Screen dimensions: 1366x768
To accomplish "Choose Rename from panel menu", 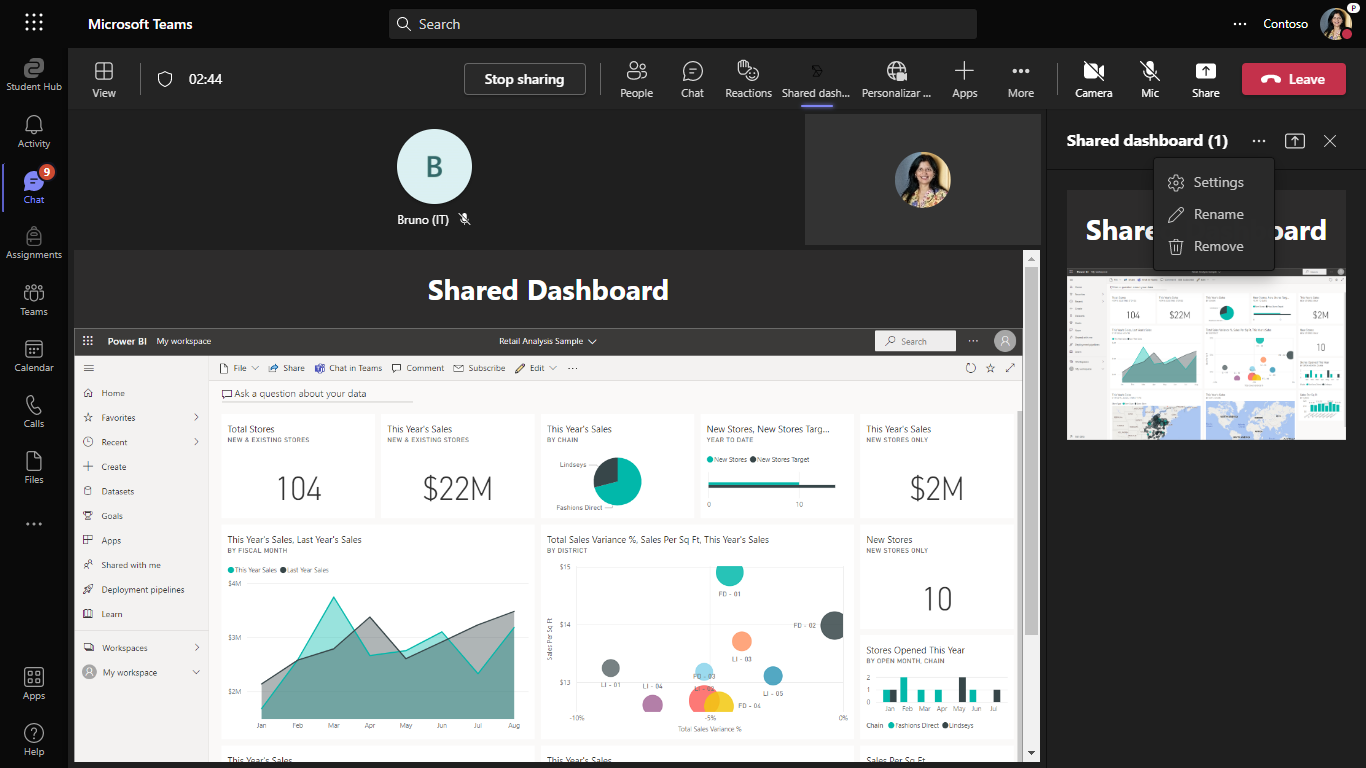I will 1214,215.
